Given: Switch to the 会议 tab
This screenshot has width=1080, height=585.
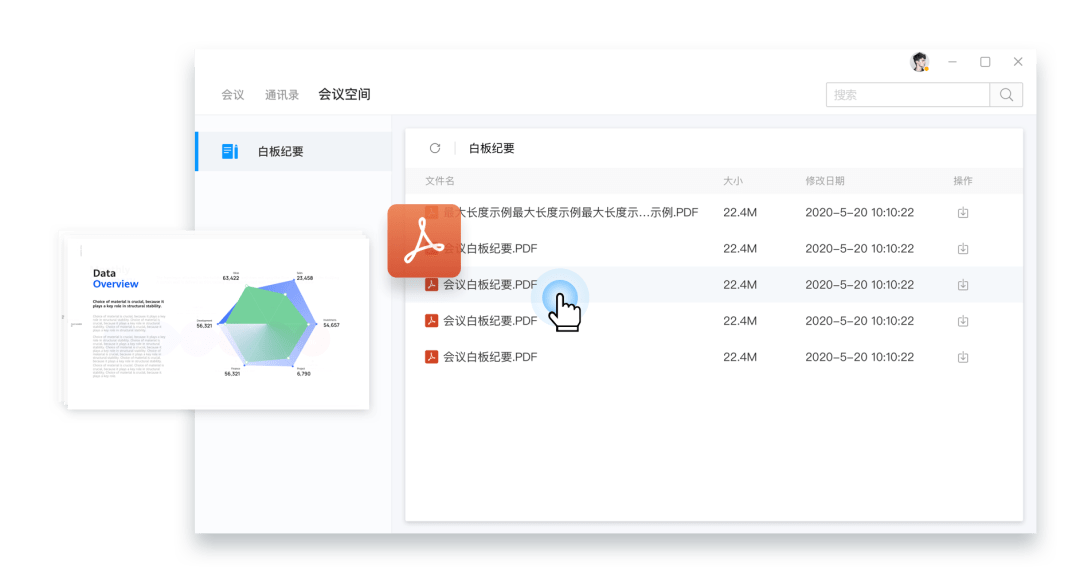Looking at the screenshot, I should pyautogui.click(x=233, y=95).
